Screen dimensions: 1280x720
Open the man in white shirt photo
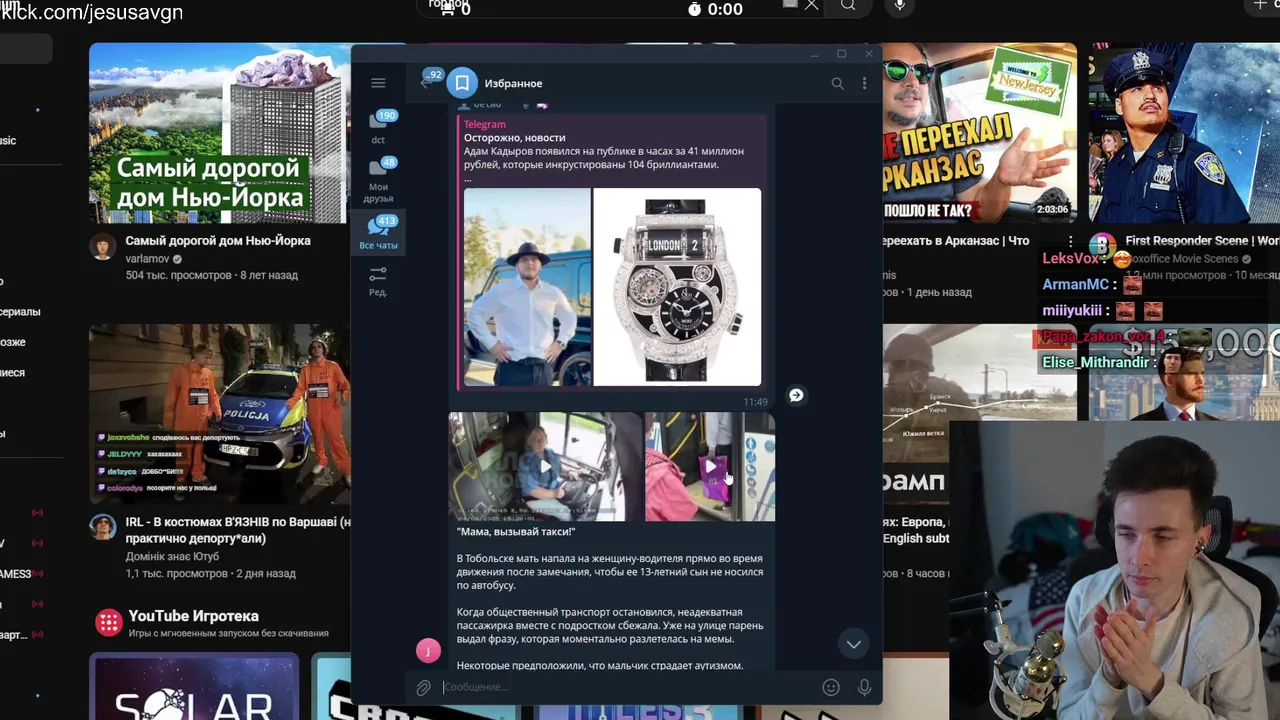tap(527, 287)
